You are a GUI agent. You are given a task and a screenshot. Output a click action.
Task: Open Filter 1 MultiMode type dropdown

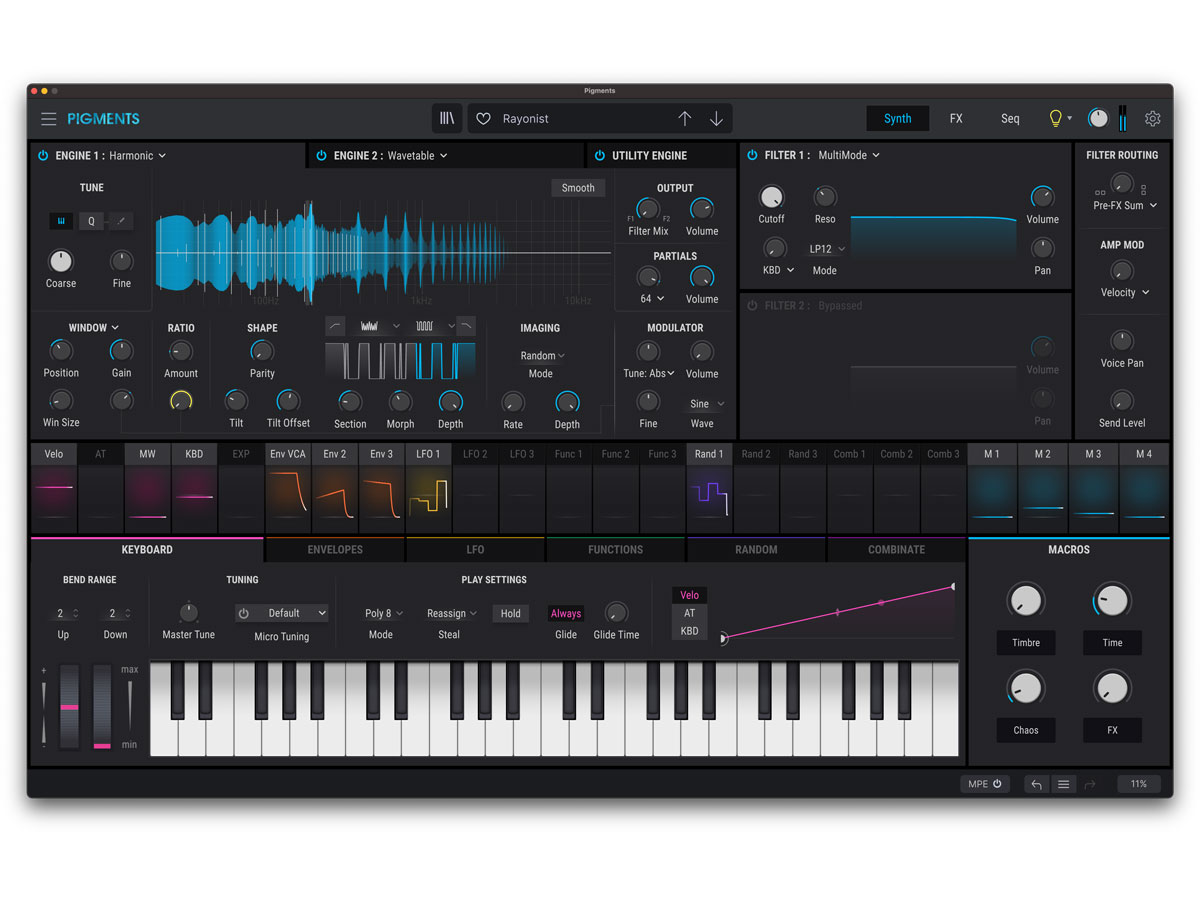coord(849,155)
